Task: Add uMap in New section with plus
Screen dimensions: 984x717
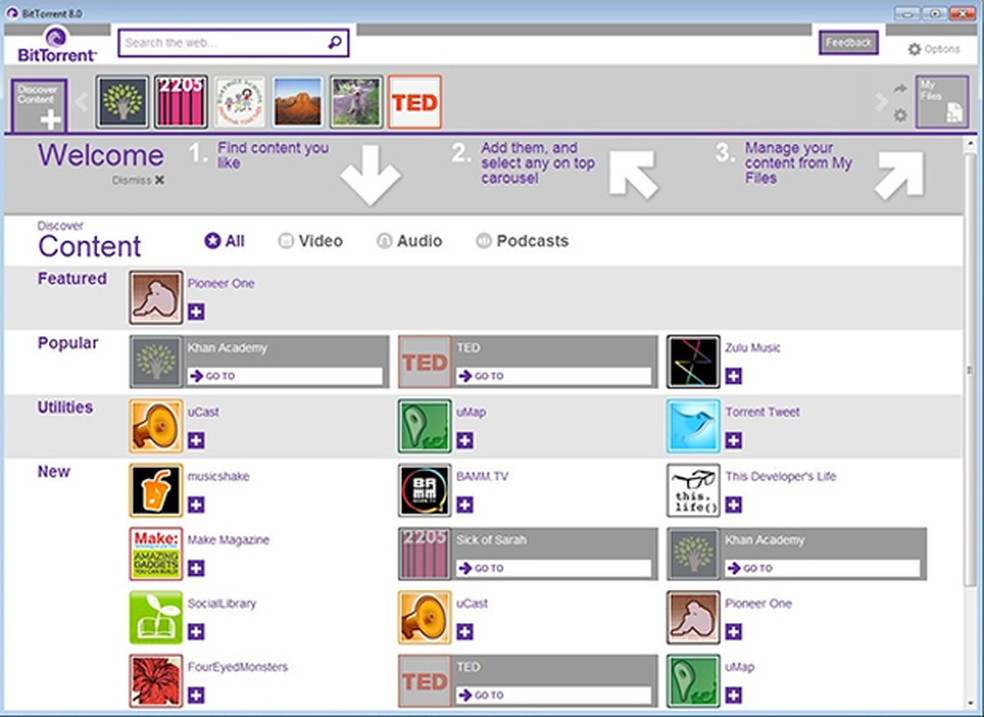Action: pyautogui.click(x=734, y=695)
